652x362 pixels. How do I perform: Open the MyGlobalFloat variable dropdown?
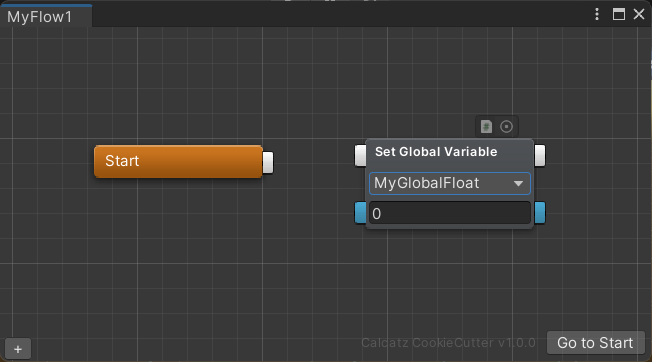tap(450, 183)
